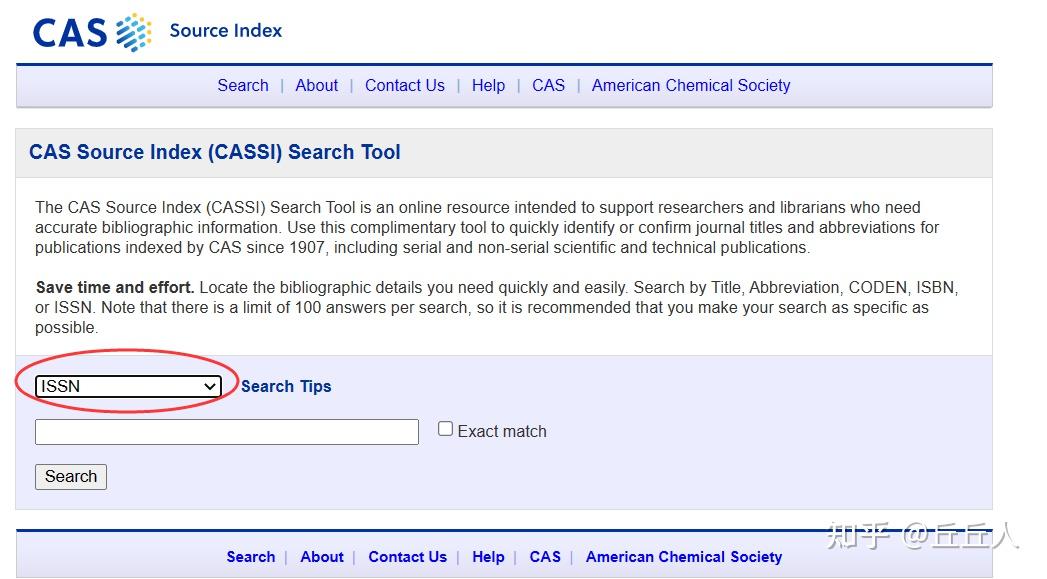Visit American Chemical Society top link
The width and height of the screenshot is (1047, 579).
coord(691,85)
